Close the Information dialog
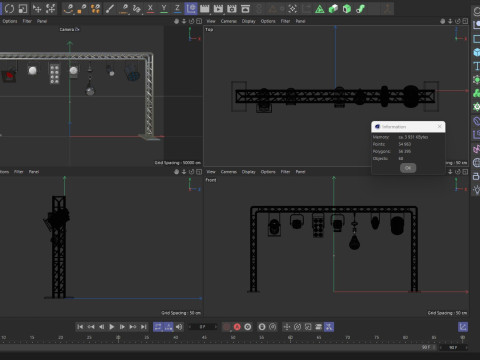 pyautogui.click(x=439, y=126)
